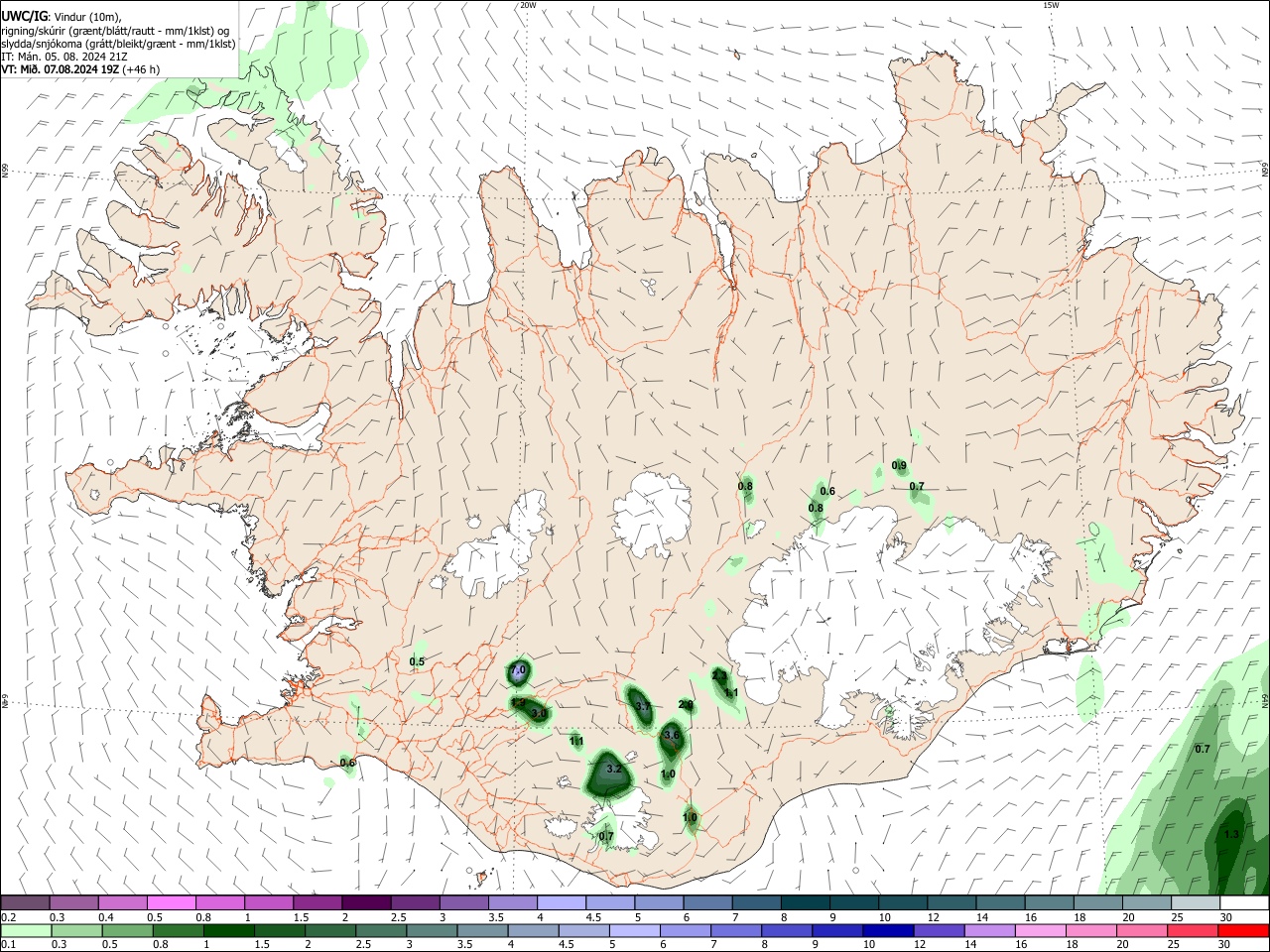Image resolution: width=1270 pixels, height=952 pixels.
Task: Click the precipitation value 3.7 on the map
Action: (643, 706)
